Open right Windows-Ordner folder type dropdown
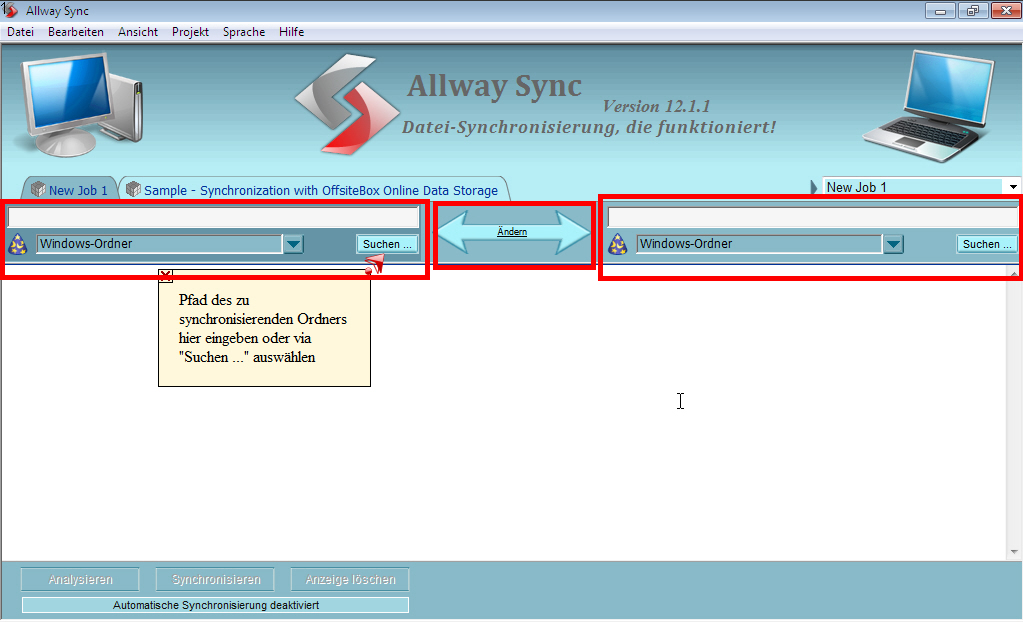 pyautogui.click(x=893, y=244)
